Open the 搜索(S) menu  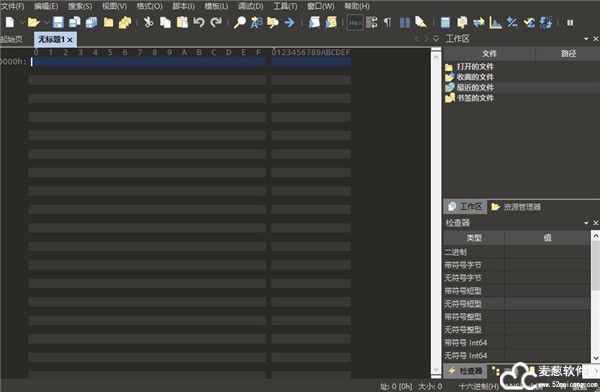pyautogui.click(x=80, y=6)
